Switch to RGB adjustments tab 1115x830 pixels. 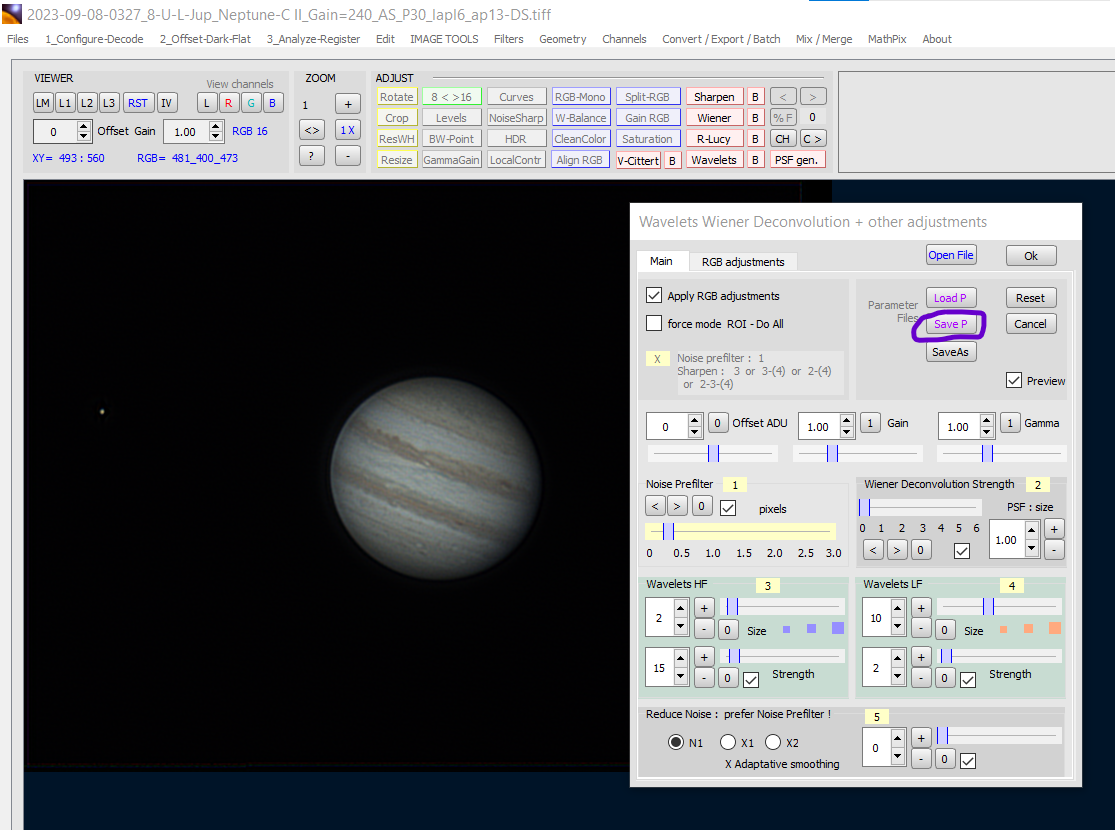point(742,262)
